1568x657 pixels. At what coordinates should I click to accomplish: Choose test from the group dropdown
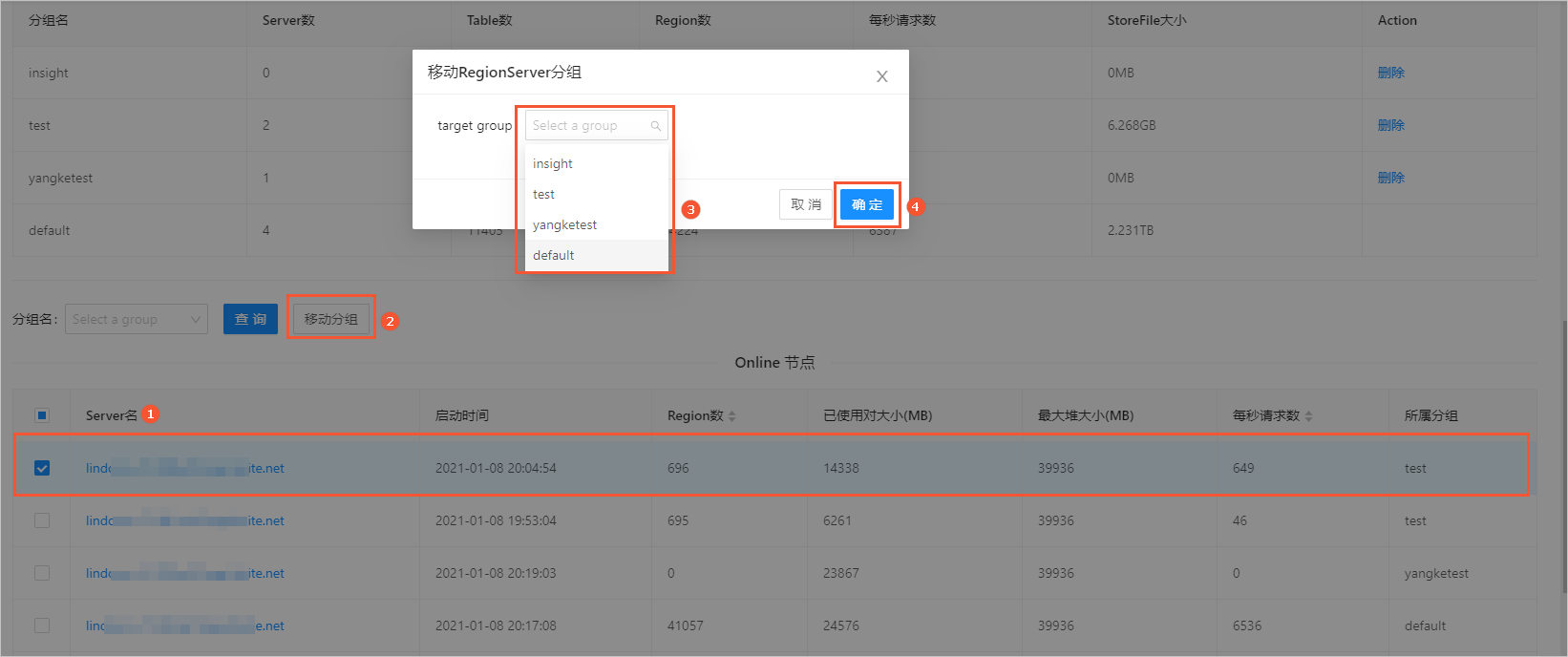click(596, 194)
